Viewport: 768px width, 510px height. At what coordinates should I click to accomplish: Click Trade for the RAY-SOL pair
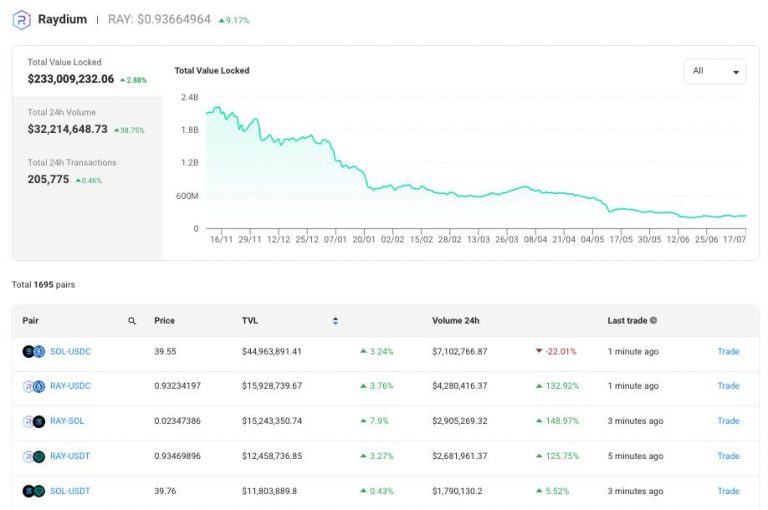(728, 421)
